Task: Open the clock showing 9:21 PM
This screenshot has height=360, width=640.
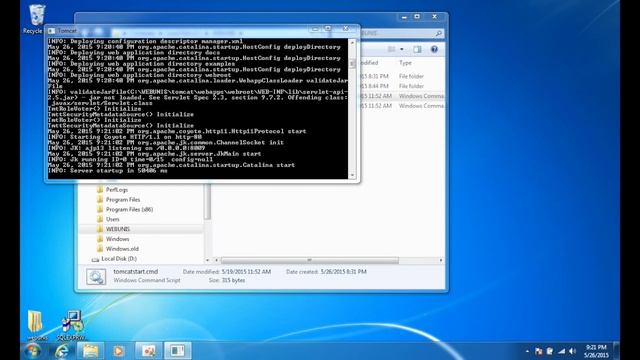Action: pos(596,351)
